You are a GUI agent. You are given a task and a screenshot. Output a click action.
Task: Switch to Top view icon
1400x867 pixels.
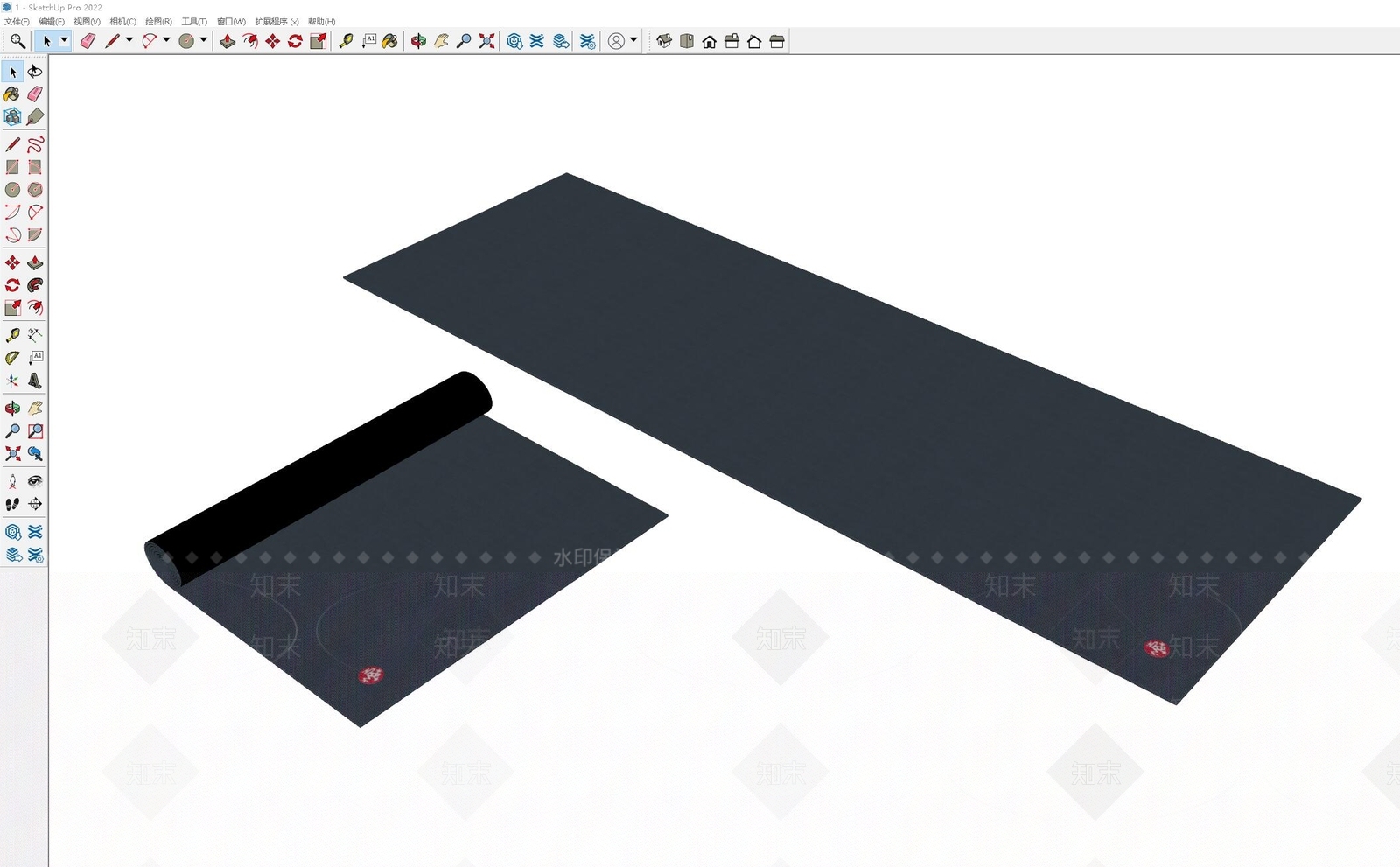687,41
